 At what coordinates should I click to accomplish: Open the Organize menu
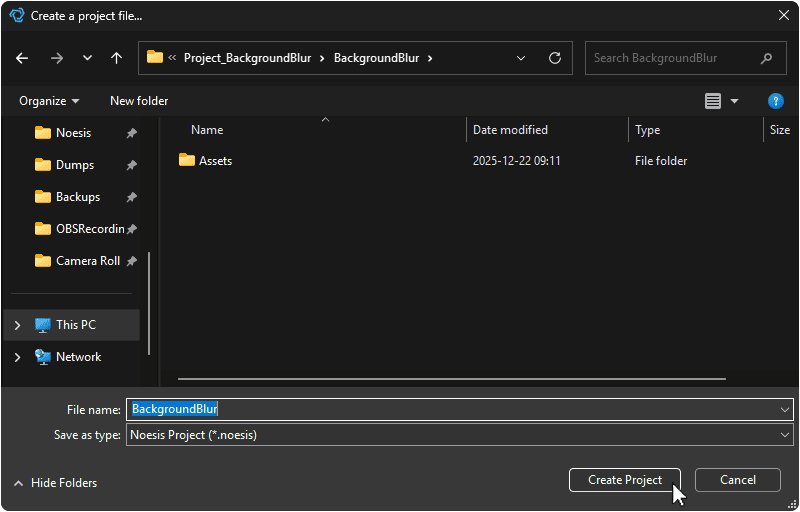click(x=49, y=101)
